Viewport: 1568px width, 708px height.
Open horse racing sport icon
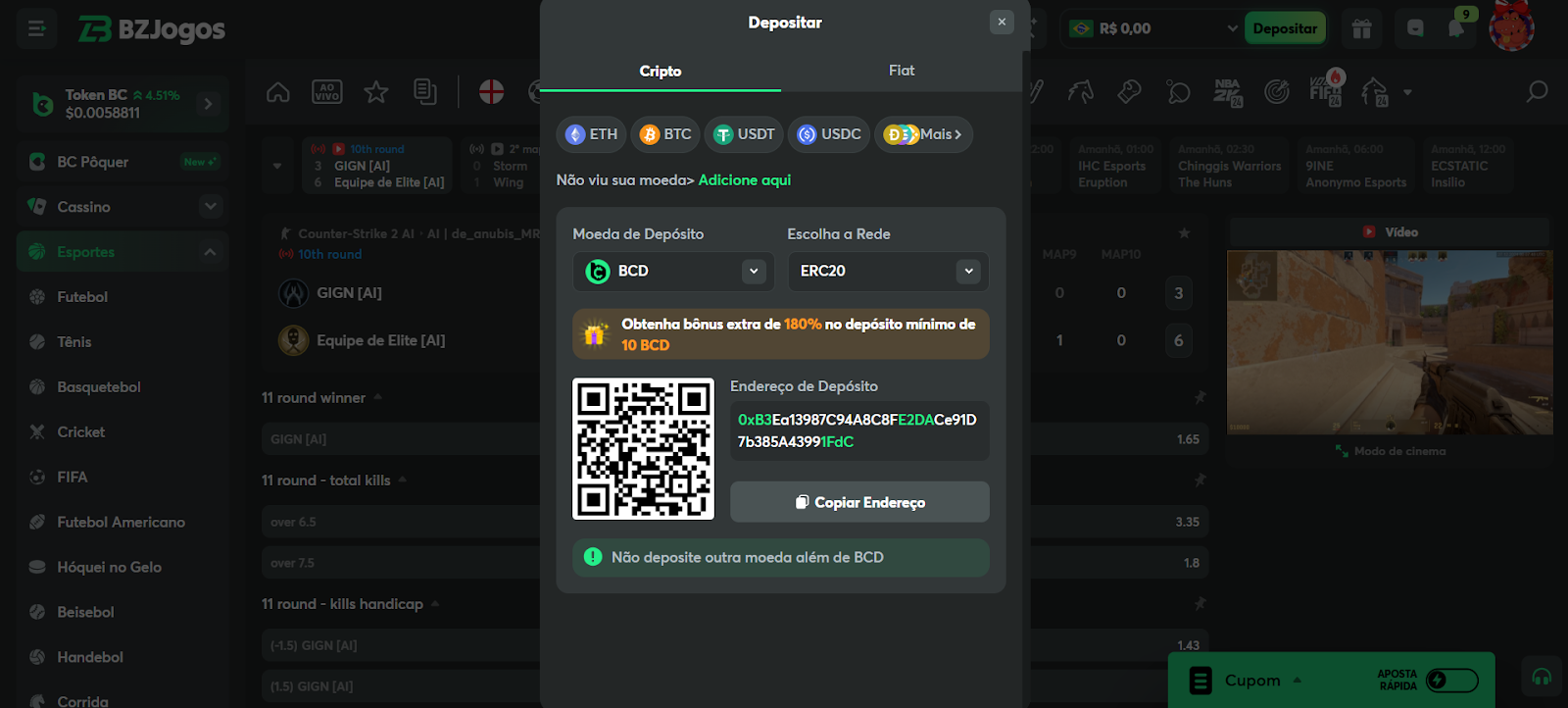pos(1081,92)
